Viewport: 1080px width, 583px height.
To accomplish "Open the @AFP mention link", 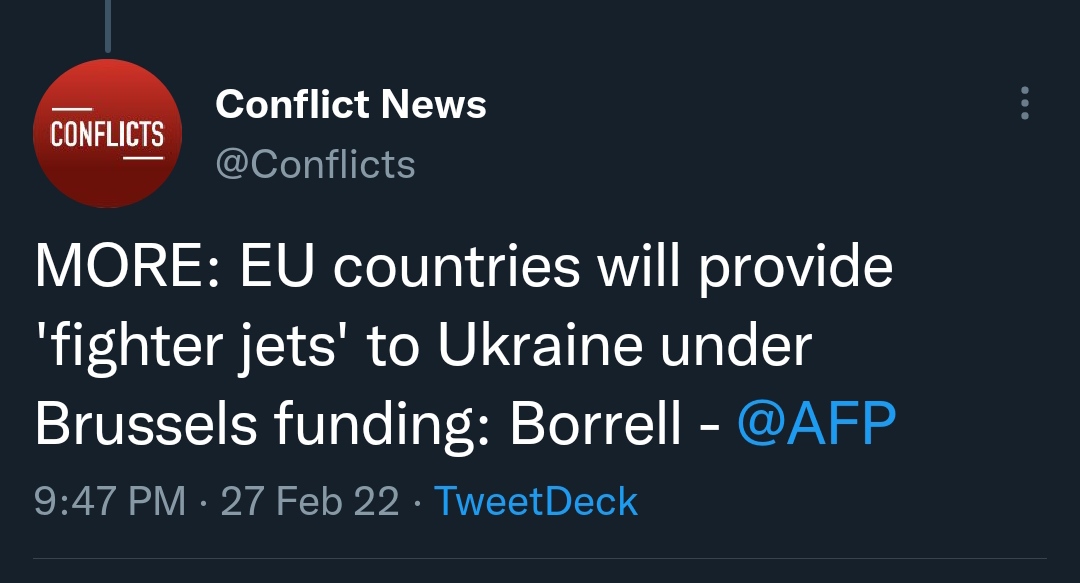I will coord(816,424).
